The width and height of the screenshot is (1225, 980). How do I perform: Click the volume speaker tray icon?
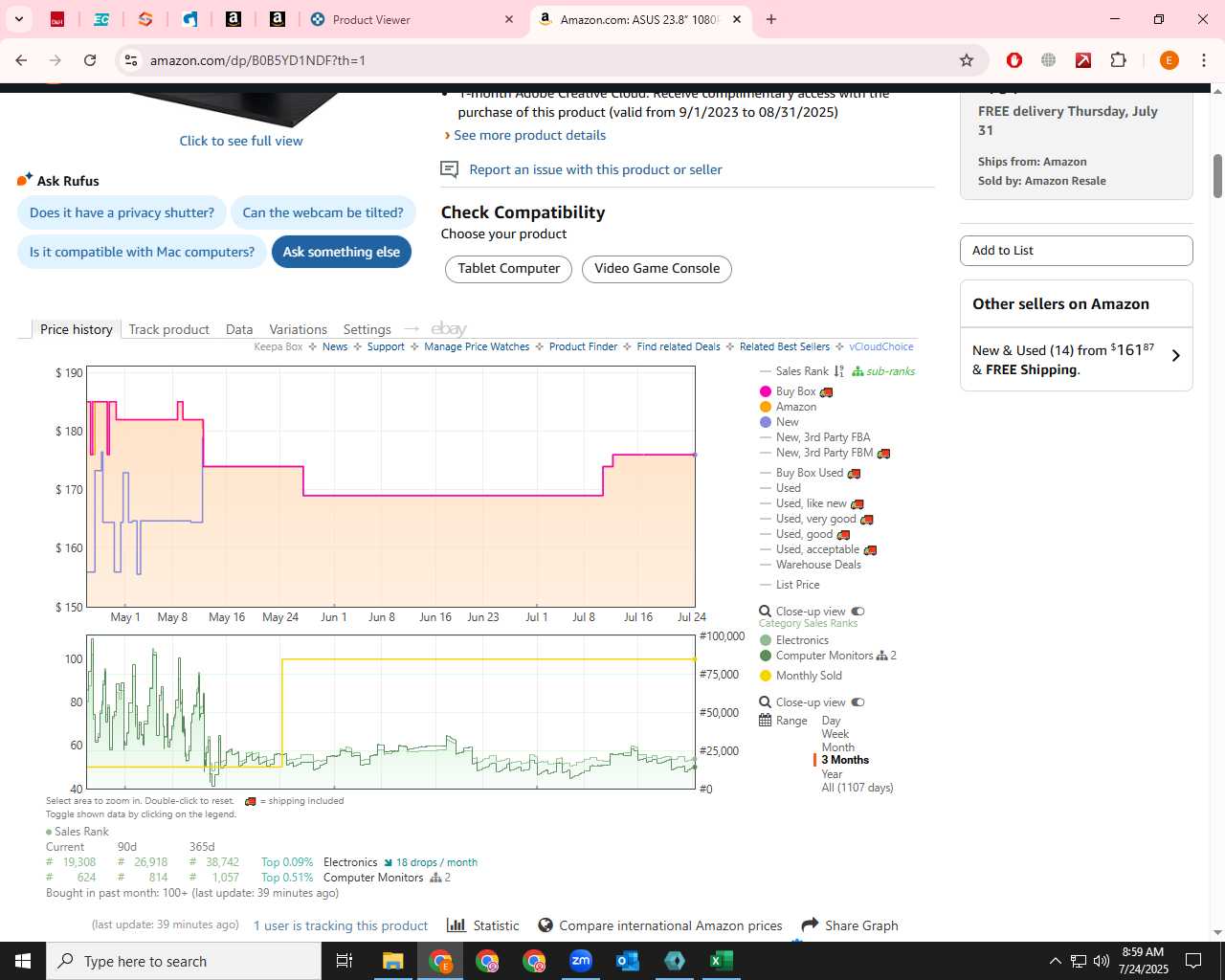click(1102, 961)
